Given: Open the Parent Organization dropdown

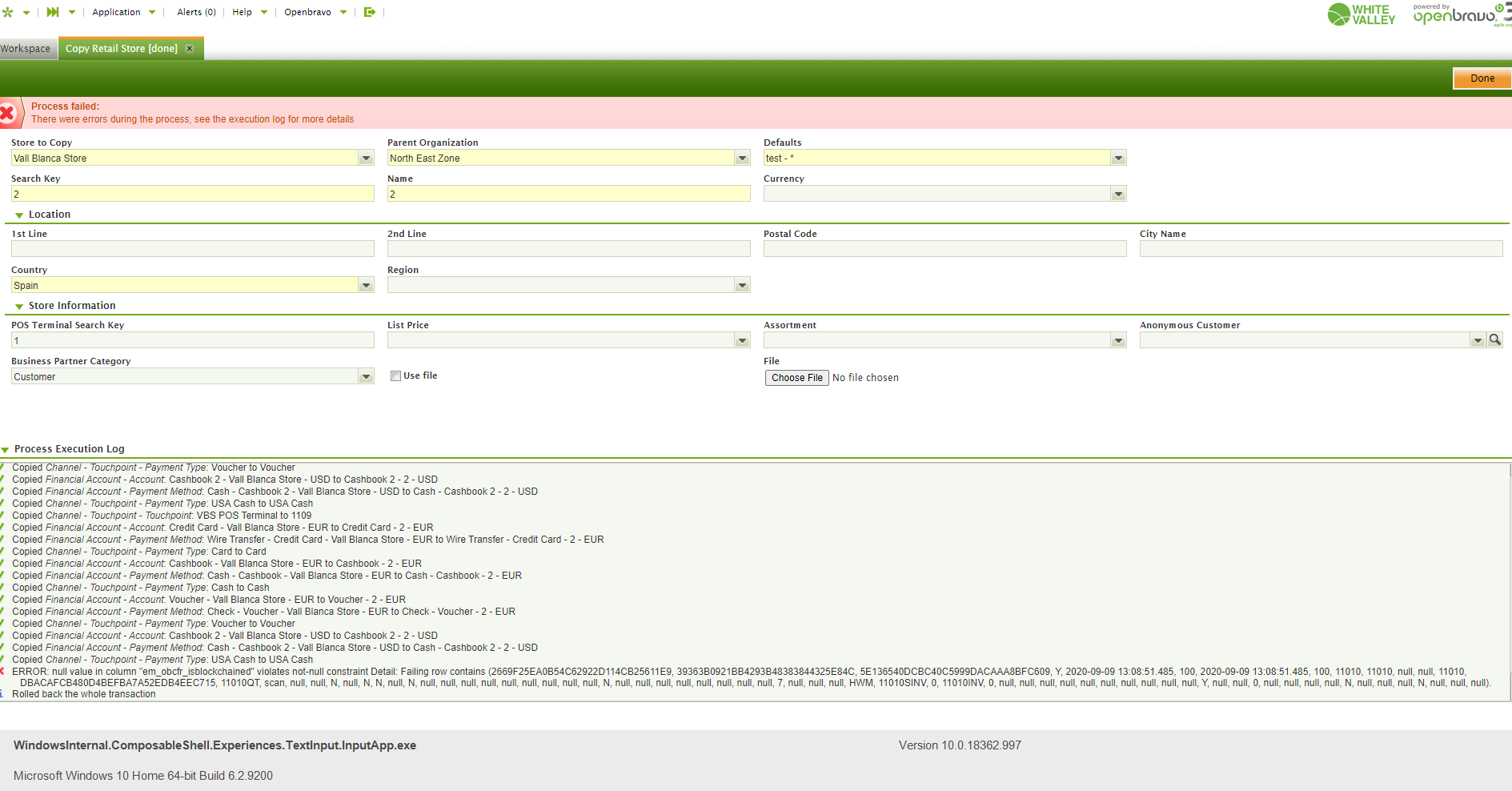Looking at the screenshot, I should point(742,159).
